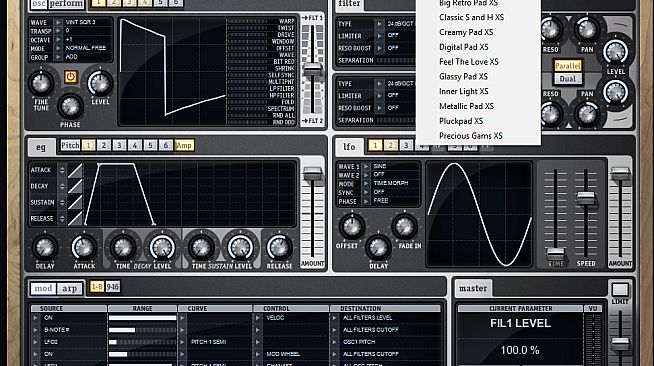This screenshot has width=654, height=366.
Task: Click filter 2 Reso knob
Action: coord(551,114)
